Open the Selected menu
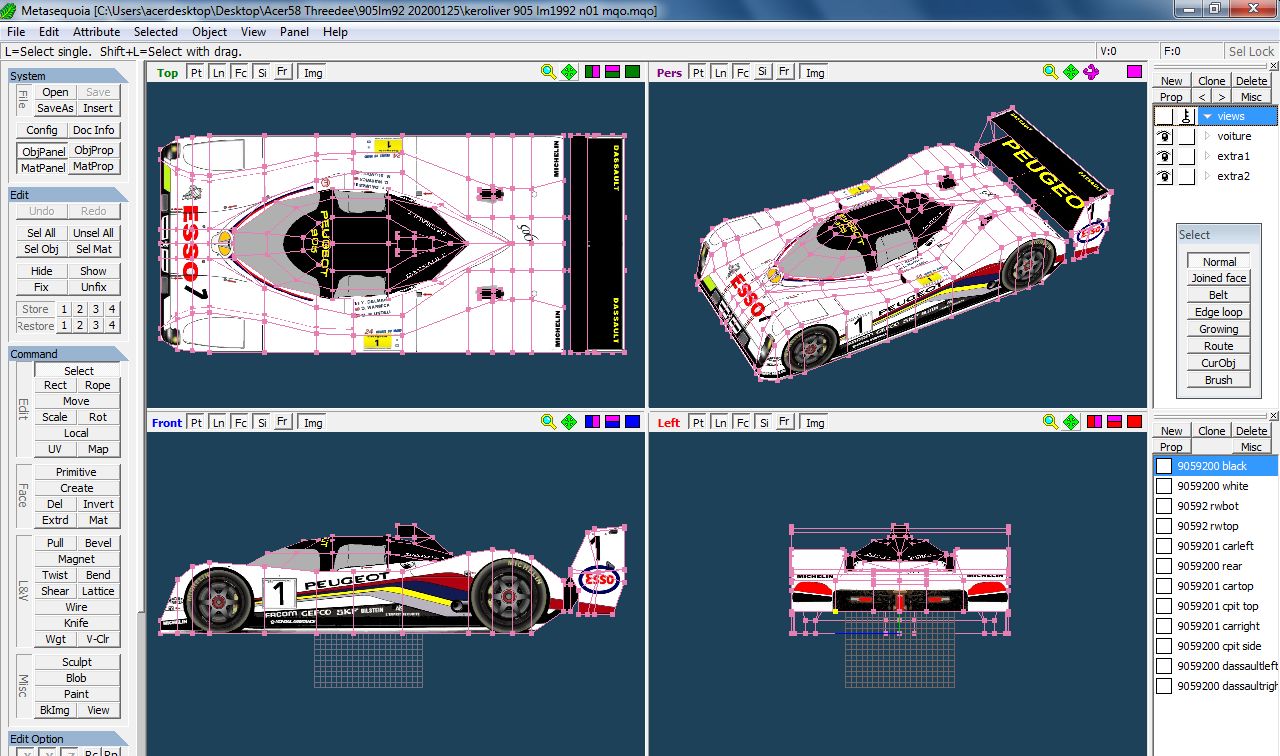Image resolution: width=1280 pixels, height=756 pixels. pyautogui.click(x=156, y=31)
